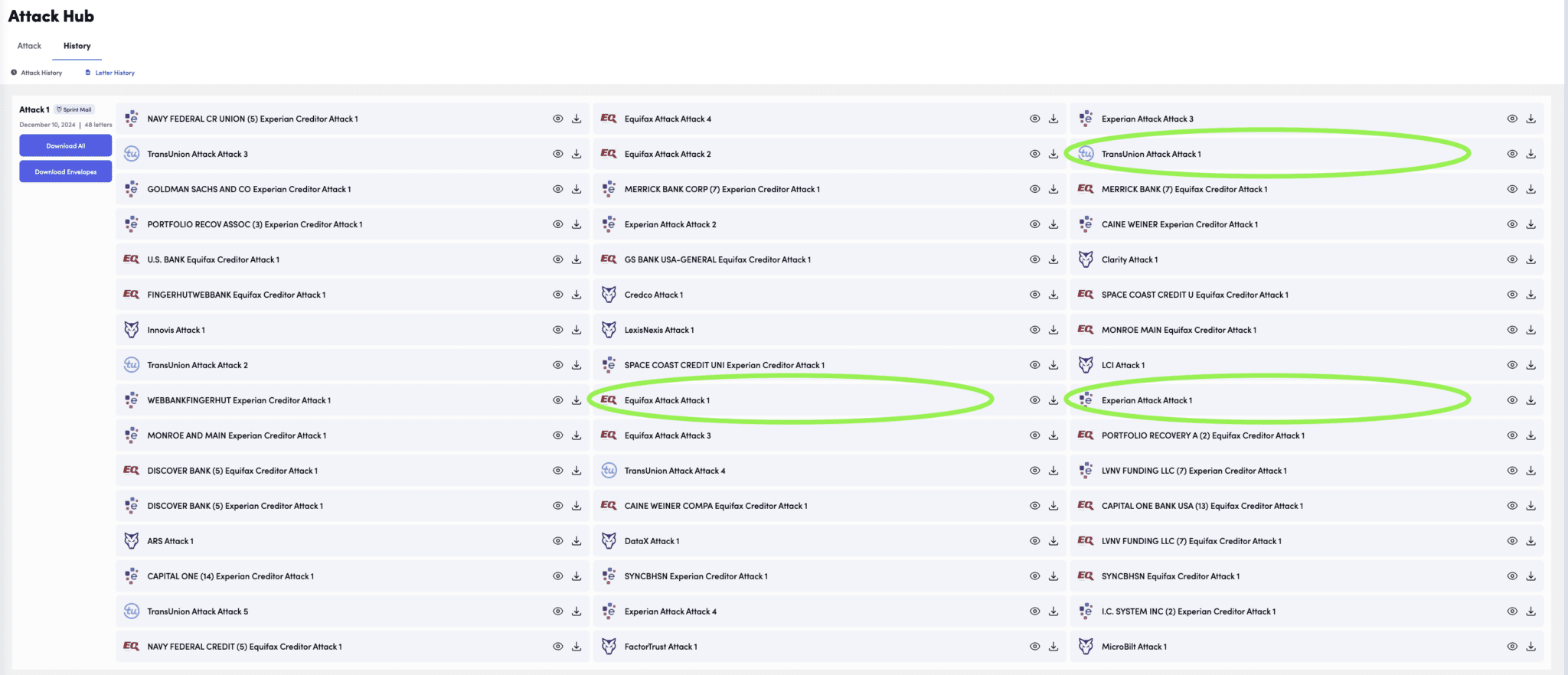Click the Equifax logo beside U.S. BANK letter

coord(131,259)
